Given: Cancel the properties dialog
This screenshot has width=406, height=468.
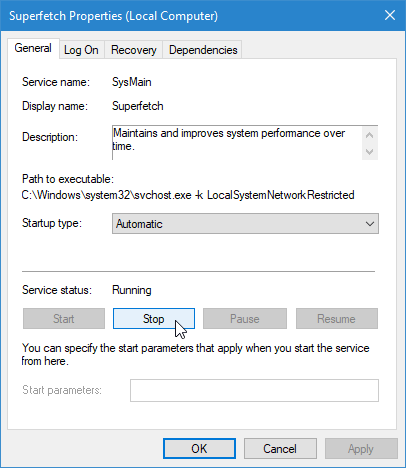Looking at the screenshot, I should click(280, 449).
